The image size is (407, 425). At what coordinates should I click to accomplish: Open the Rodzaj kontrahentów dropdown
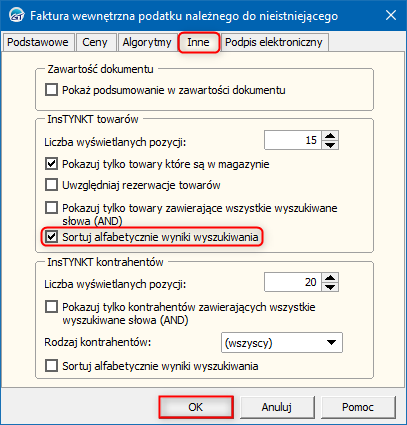(x=282, y=343)
